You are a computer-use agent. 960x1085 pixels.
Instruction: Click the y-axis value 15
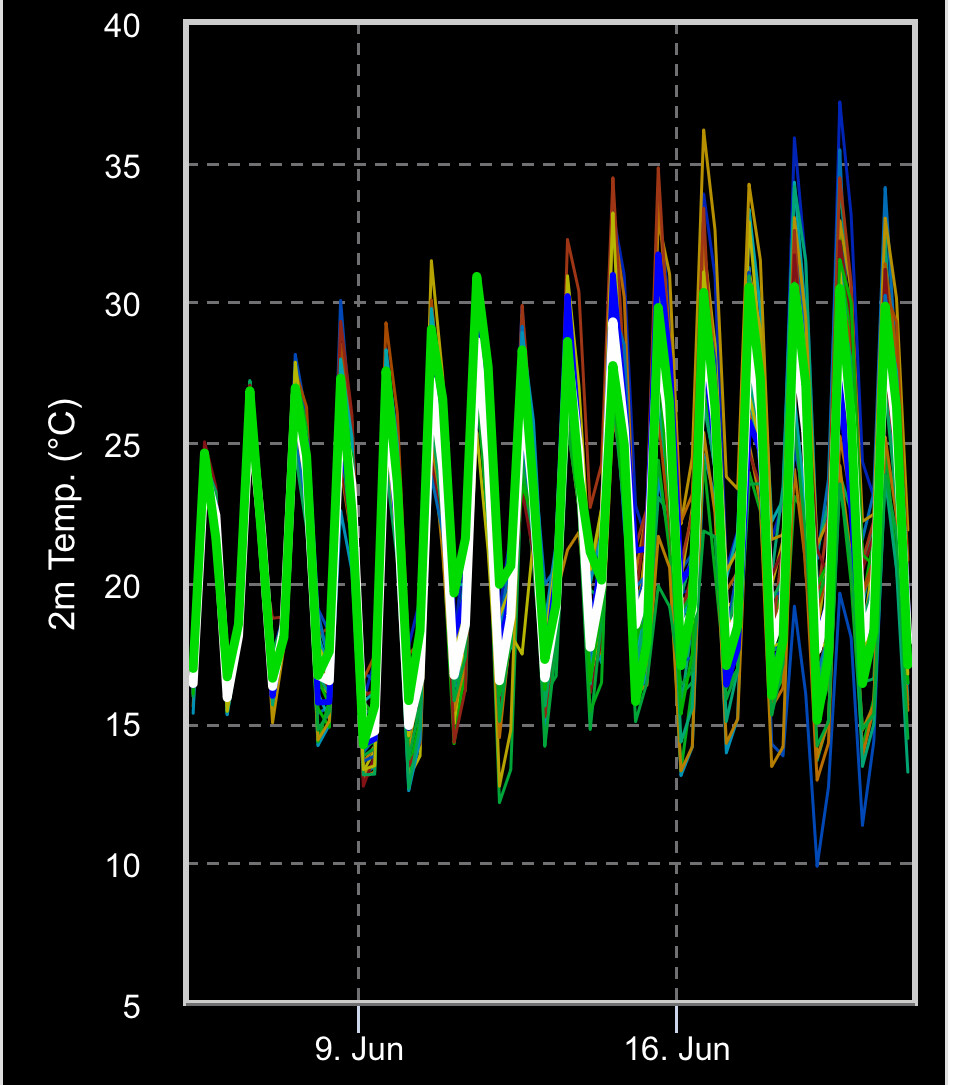[x=122, y=726]
